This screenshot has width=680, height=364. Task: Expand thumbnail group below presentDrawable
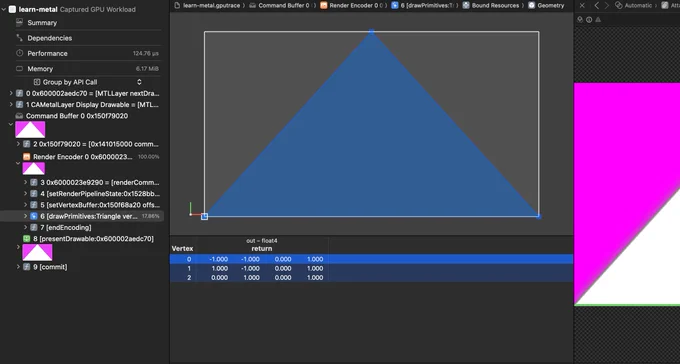(18, 247)
